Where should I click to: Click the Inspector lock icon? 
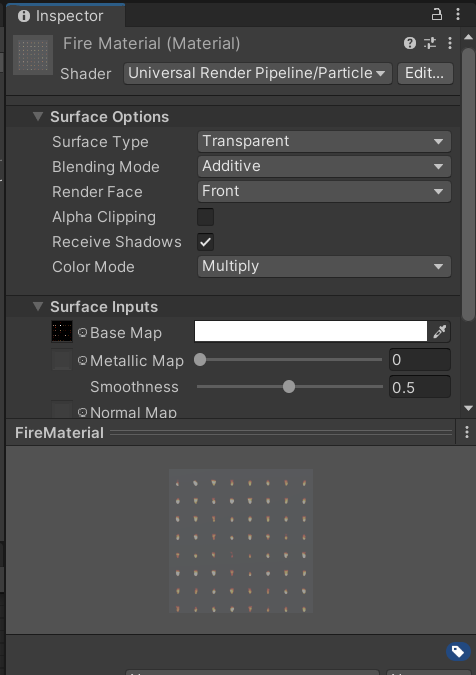point(437,15)
